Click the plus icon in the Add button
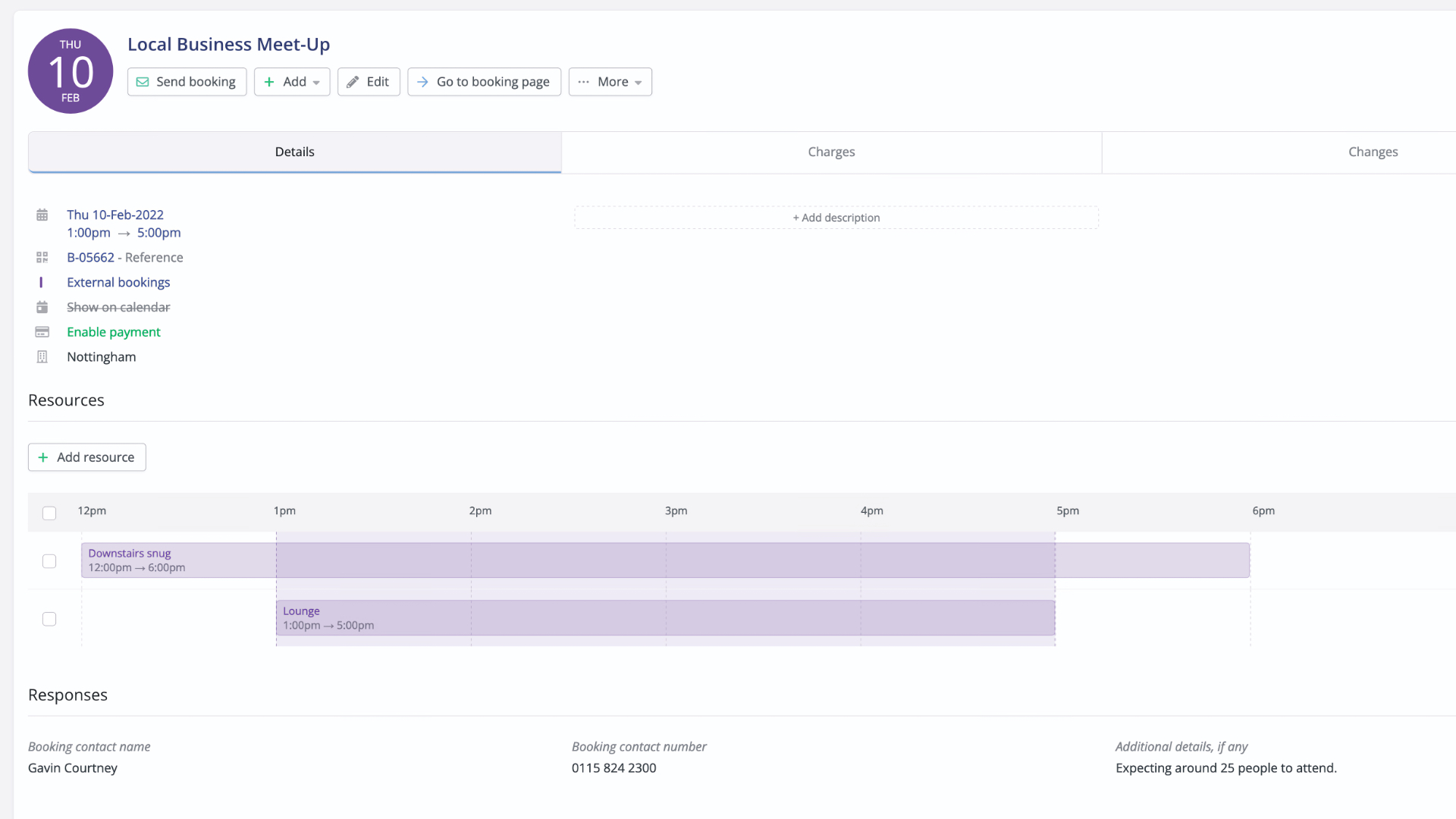 pyautogui.click(x=269, y=82)
